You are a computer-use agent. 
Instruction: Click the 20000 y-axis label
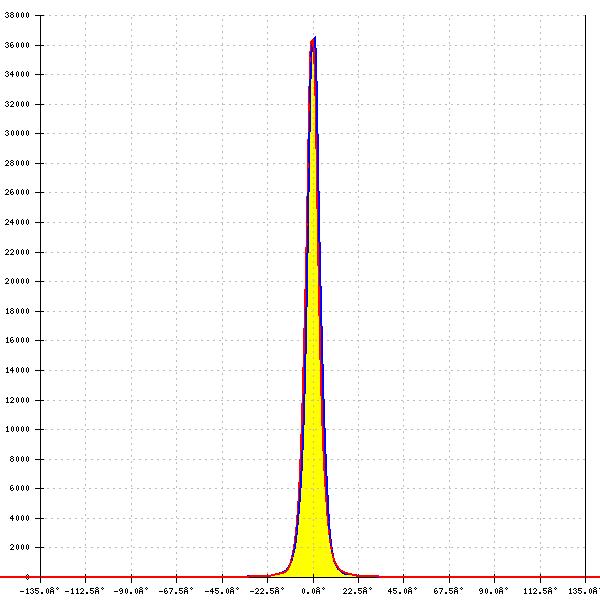[x=17, y=281]
